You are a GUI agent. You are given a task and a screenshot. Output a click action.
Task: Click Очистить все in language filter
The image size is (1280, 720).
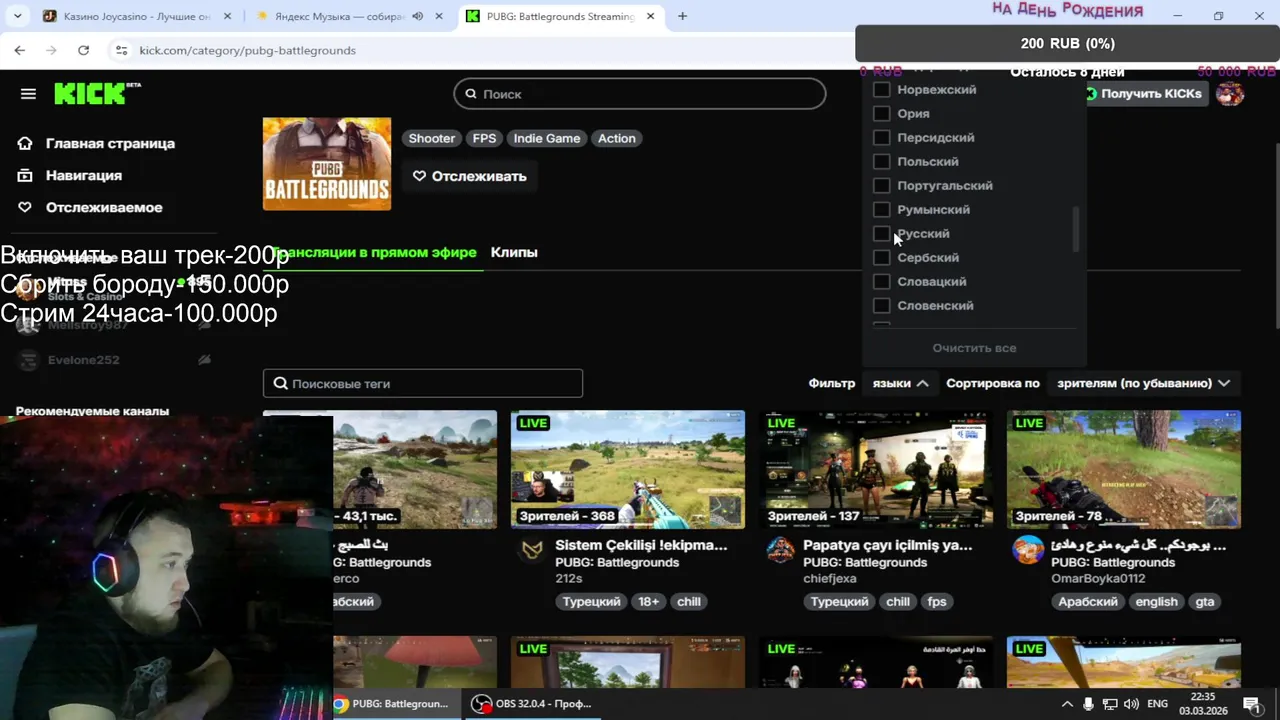click(x=974, y=348)
